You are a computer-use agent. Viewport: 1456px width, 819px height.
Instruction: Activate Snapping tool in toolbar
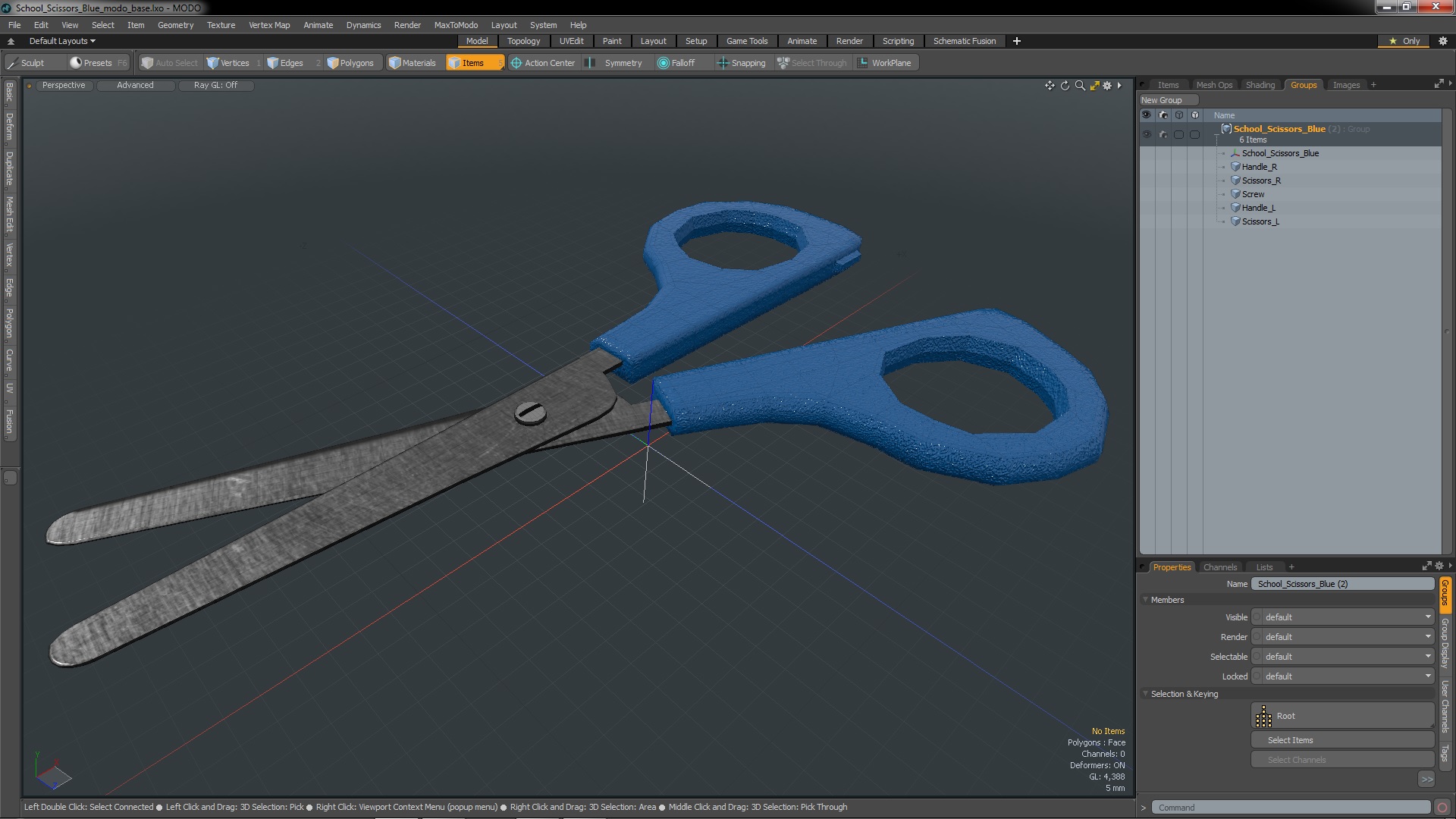point(741,63)
